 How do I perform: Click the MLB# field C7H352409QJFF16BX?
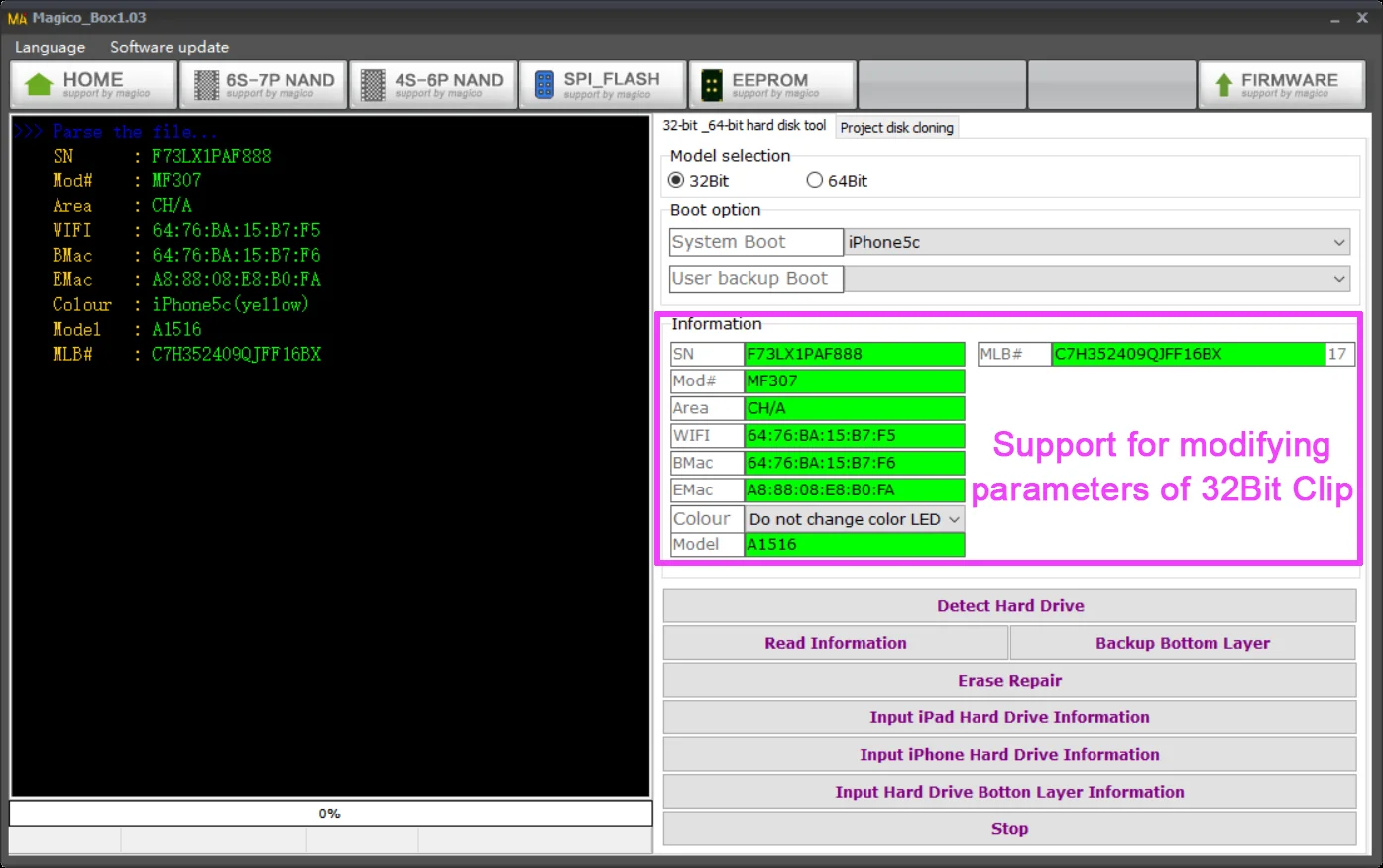tap(1189, 354)
